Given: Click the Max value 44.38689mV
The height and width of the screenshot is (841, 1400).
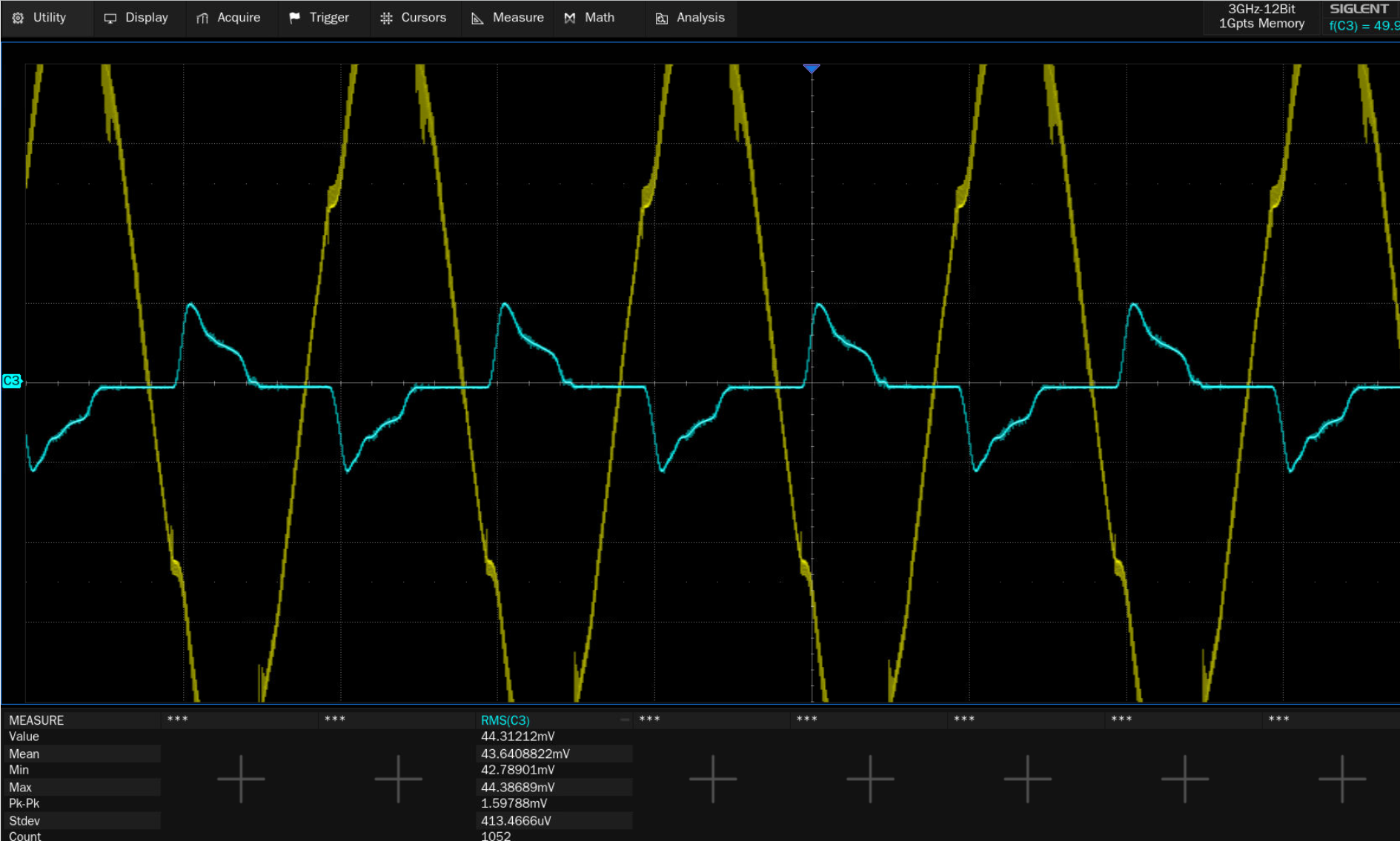Looking at the screenshot, I should (517, 787).
